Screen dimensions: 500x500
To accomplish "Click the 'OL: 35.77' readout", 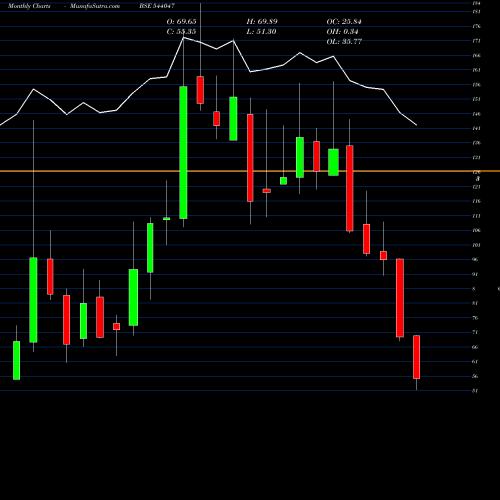I will [344, 42].
